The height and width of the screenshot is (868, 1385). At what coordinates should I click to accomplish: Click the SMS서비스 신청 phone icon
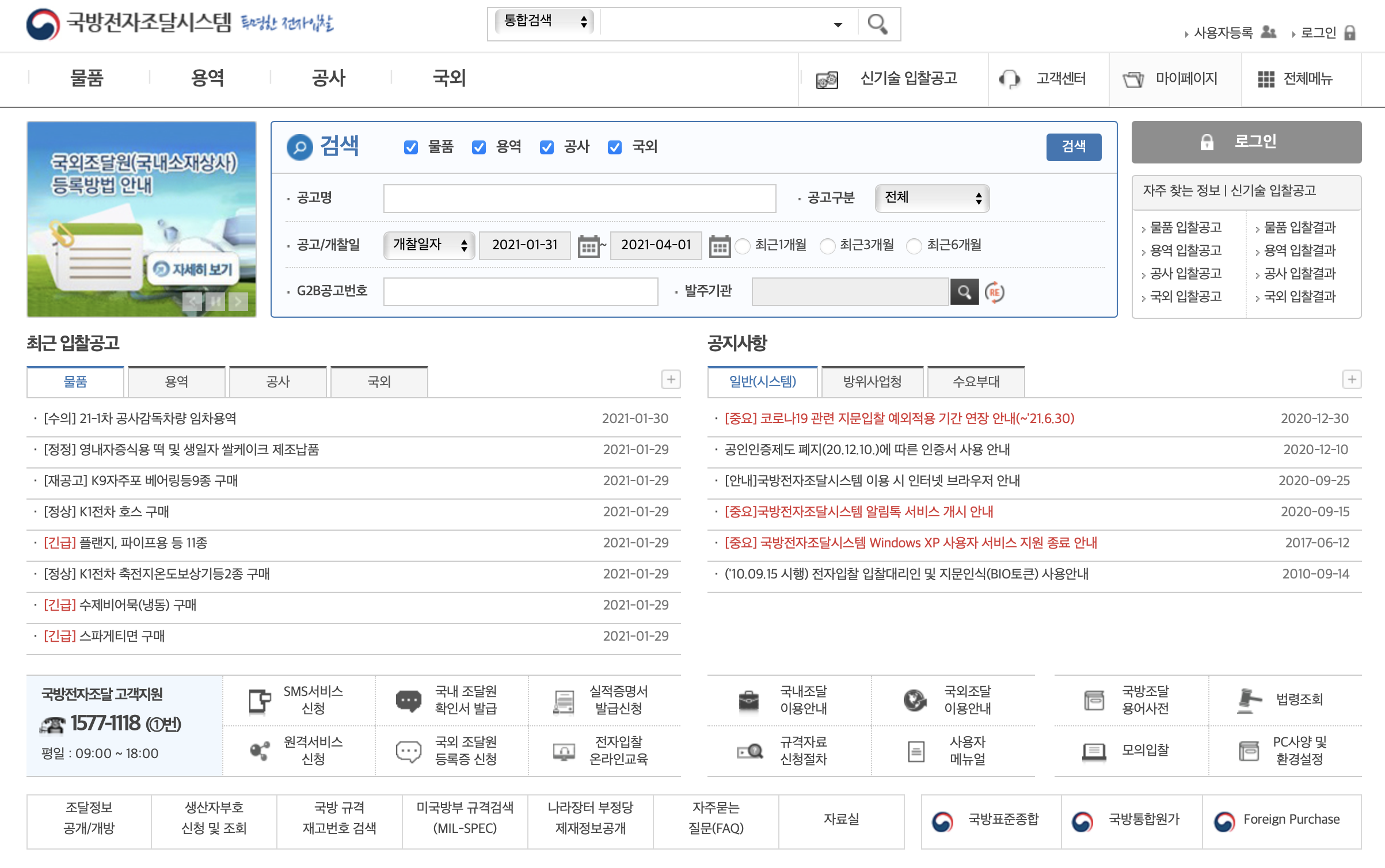[x=260, y=701]
